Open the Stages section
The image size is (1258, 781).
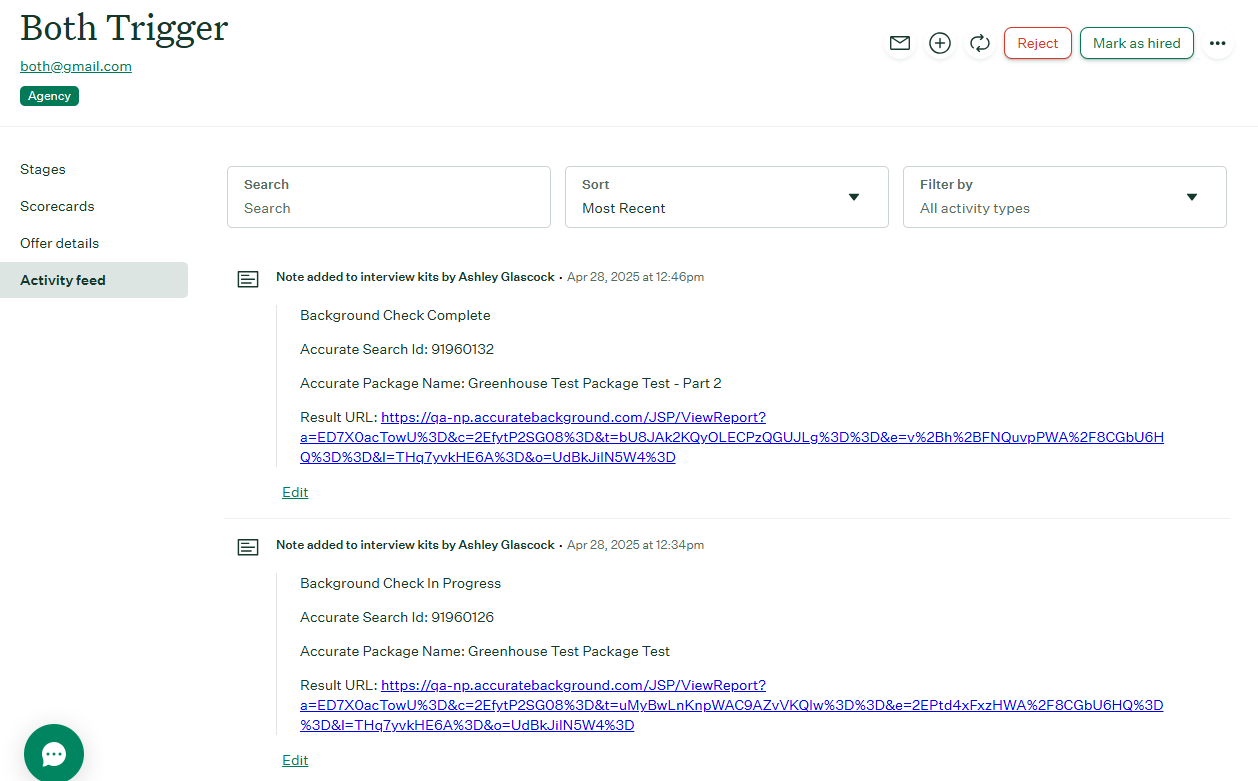pyautogui.click(x=43, y=169)
